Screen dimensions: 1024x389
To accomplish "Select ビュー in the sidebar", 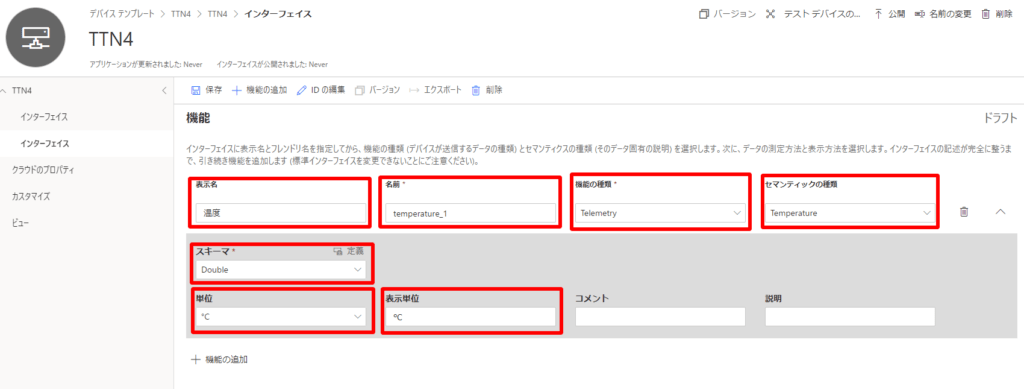I will 20,223.
